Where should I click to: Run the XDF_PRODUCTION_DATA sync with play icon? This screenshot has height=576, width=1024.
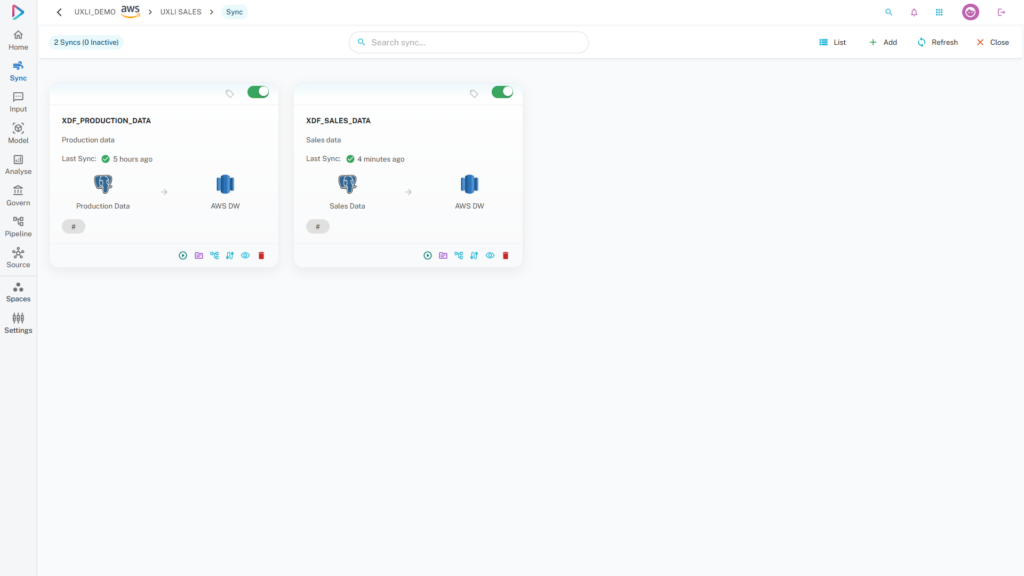click(183, 255)
